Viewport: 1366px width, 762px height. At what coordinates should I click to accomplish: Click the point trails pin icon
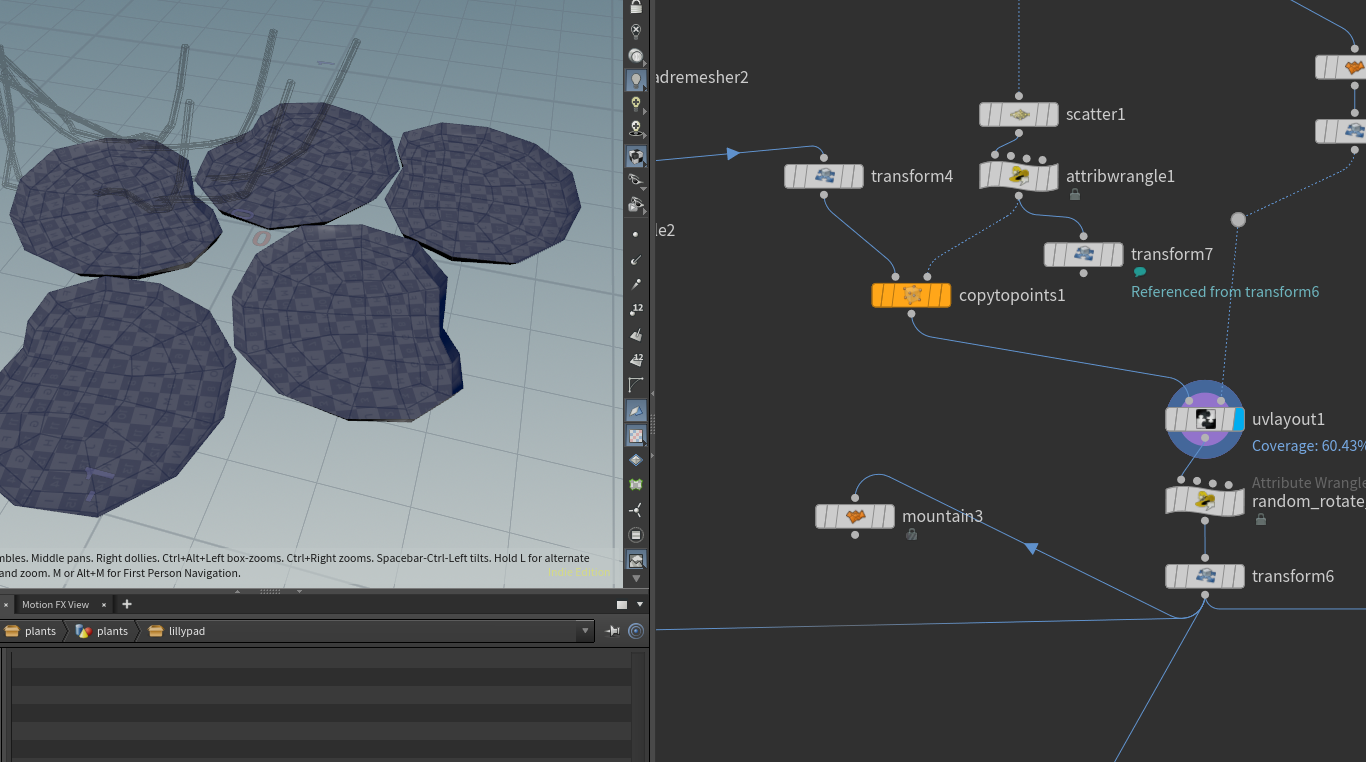(636, 284)
